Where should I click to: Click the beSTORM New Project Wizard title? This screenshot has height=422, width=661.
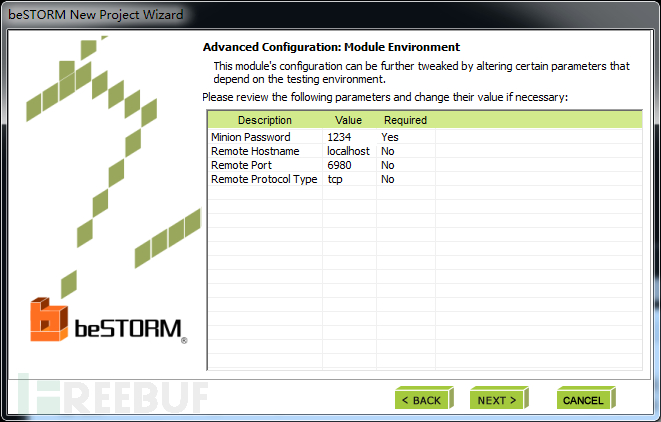coord(96,15)
